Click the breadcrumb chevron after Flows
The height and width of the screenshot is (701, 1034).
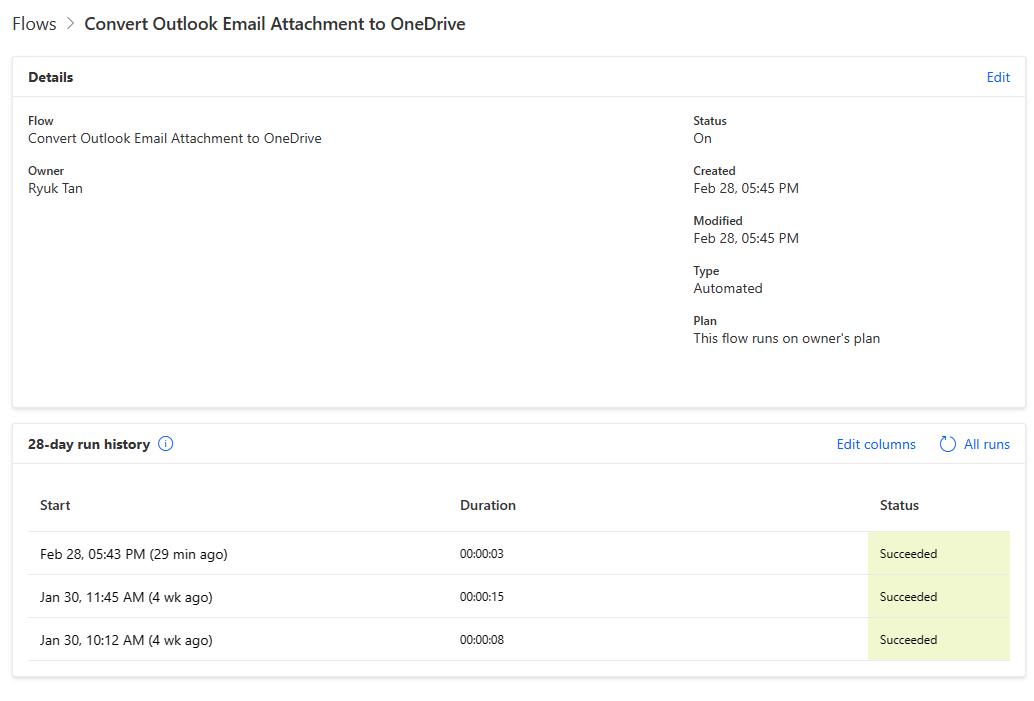(71, 24)
